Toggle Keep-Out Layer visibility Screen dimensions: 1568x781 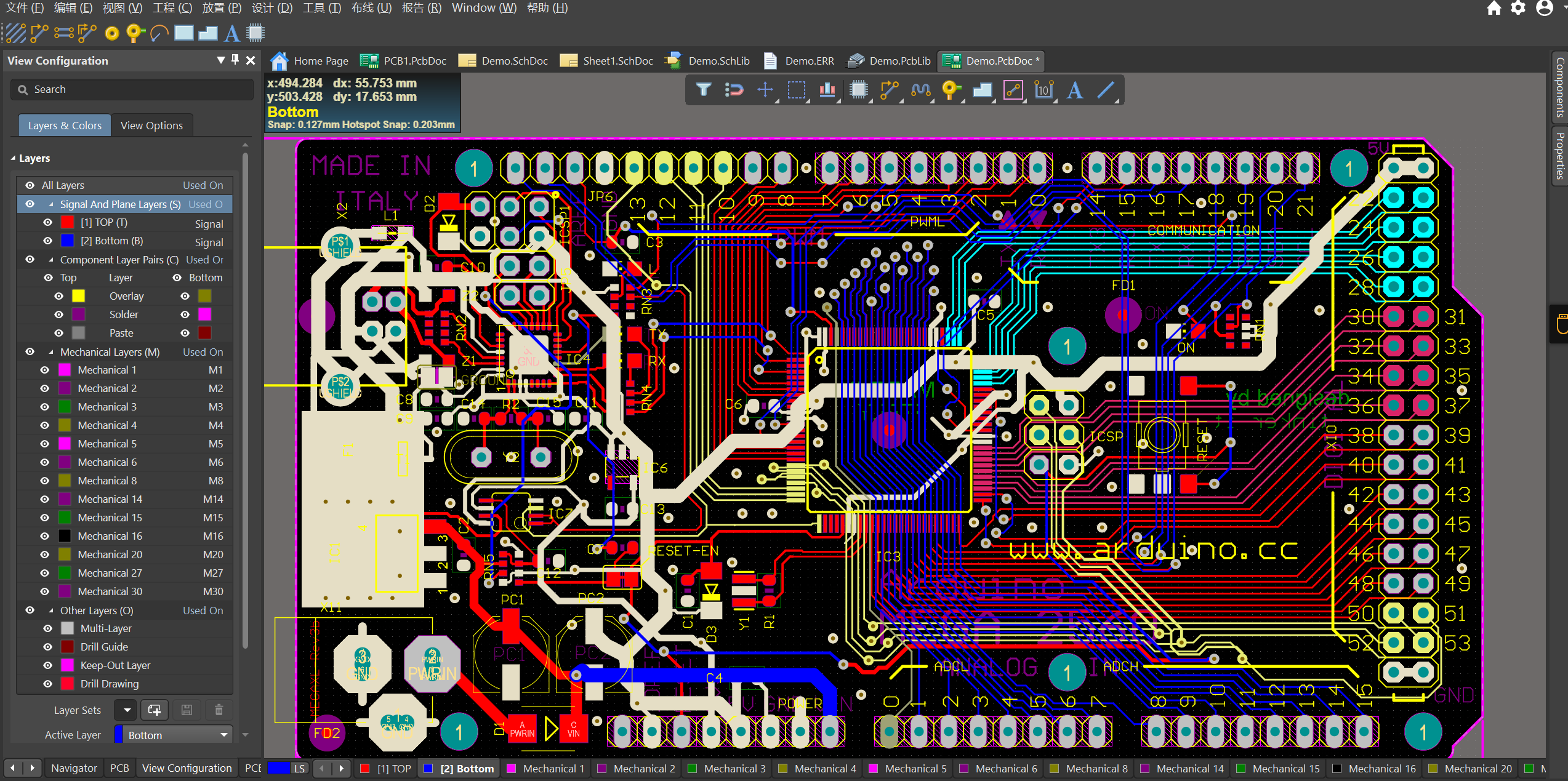click(48, 665)
